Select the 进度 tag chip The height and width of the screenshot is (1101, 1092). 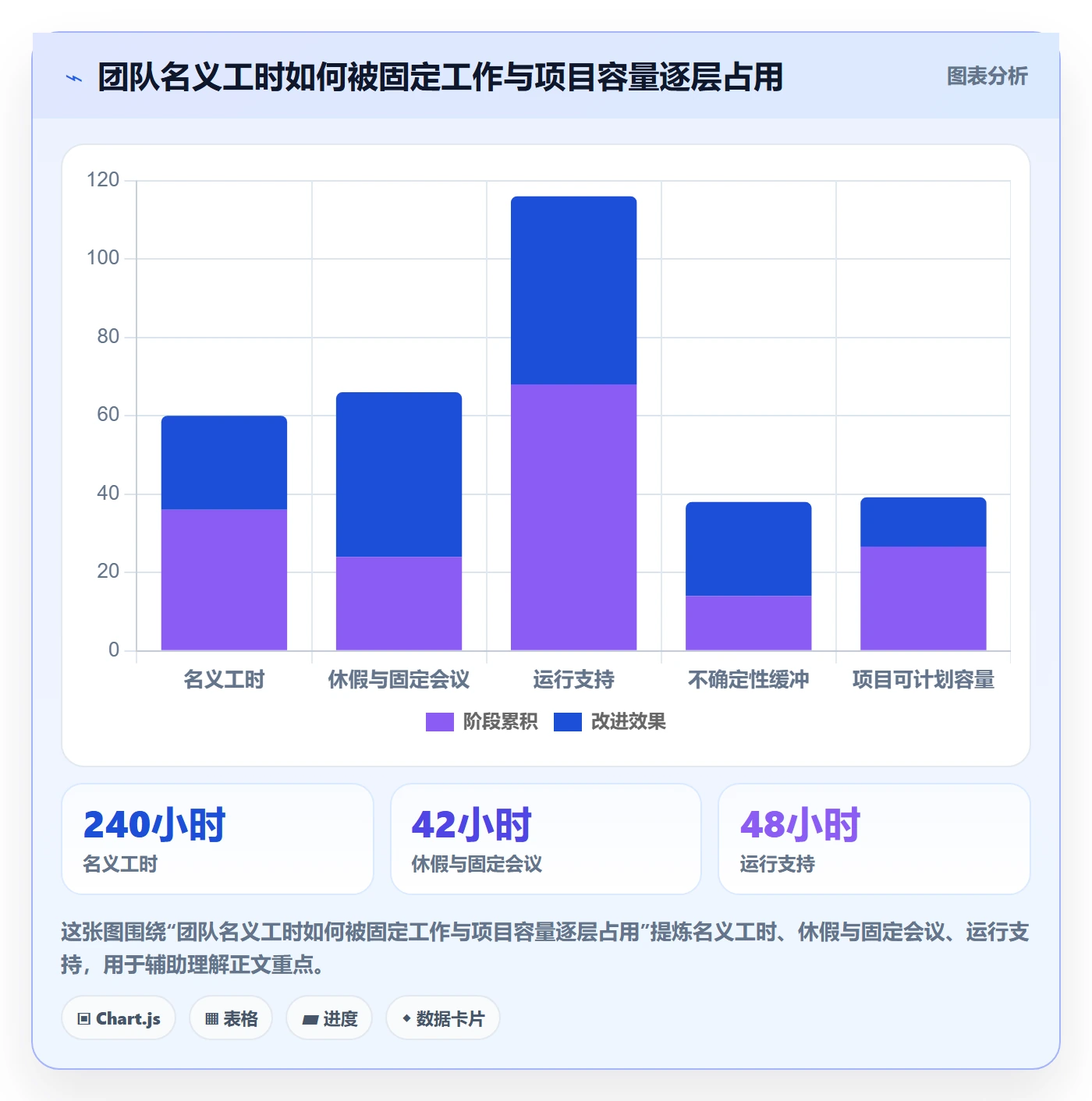pos(329,1018)
